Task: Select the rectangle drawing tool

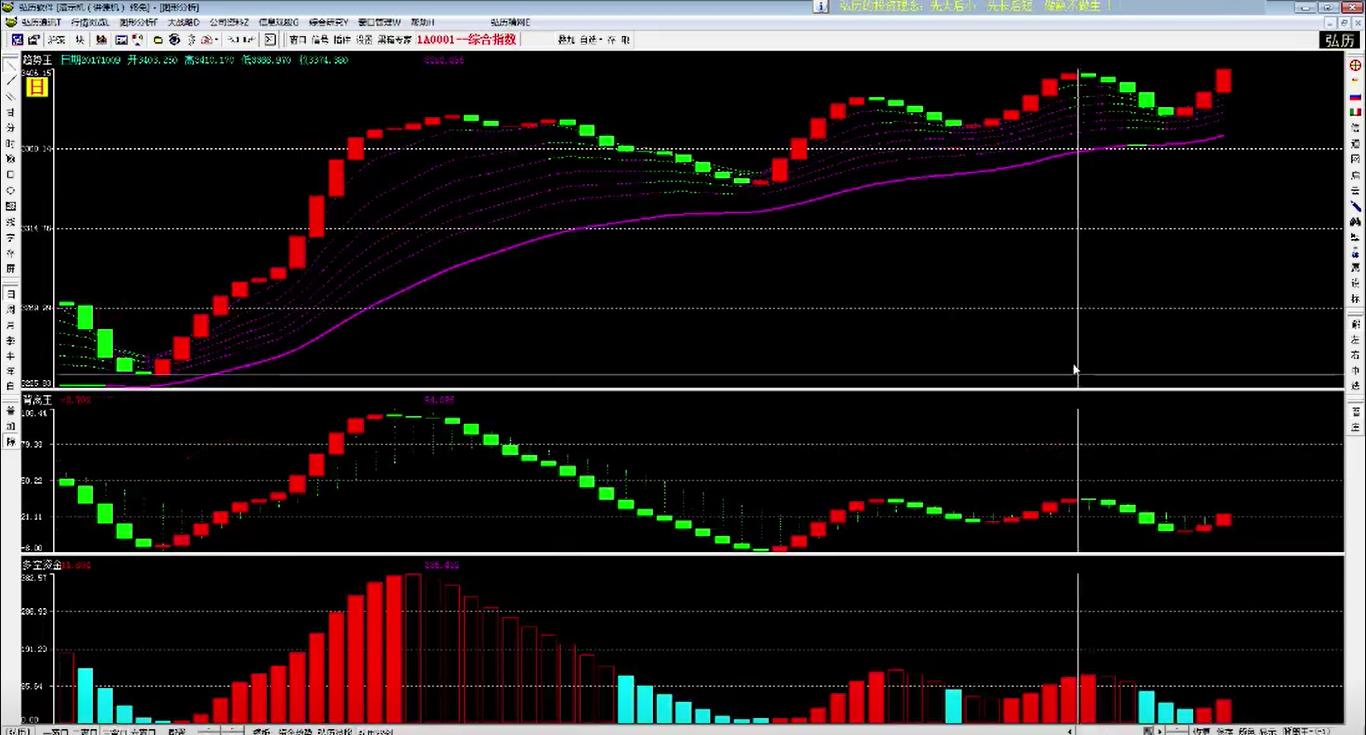Action: (x=10, y=174)
